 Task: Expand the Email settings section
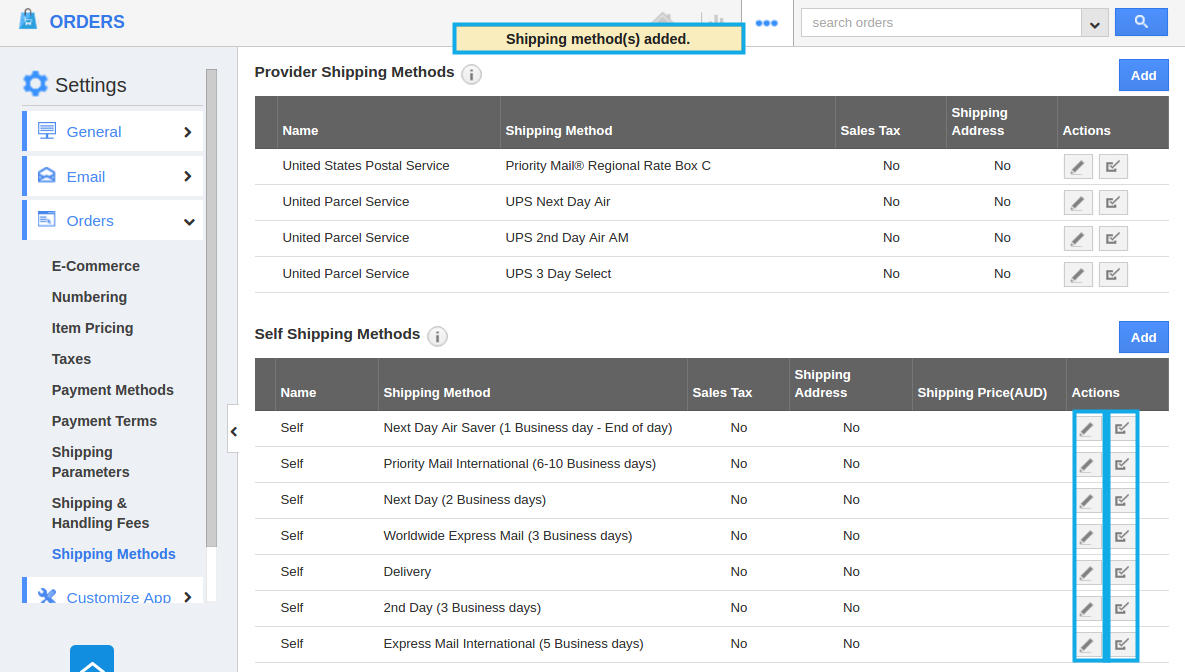113,176
